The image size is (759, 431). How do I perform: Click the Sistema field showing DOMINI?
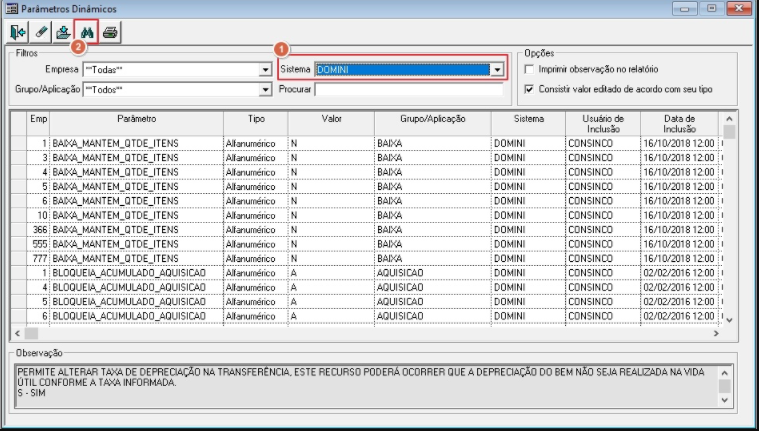click(403, 70)
